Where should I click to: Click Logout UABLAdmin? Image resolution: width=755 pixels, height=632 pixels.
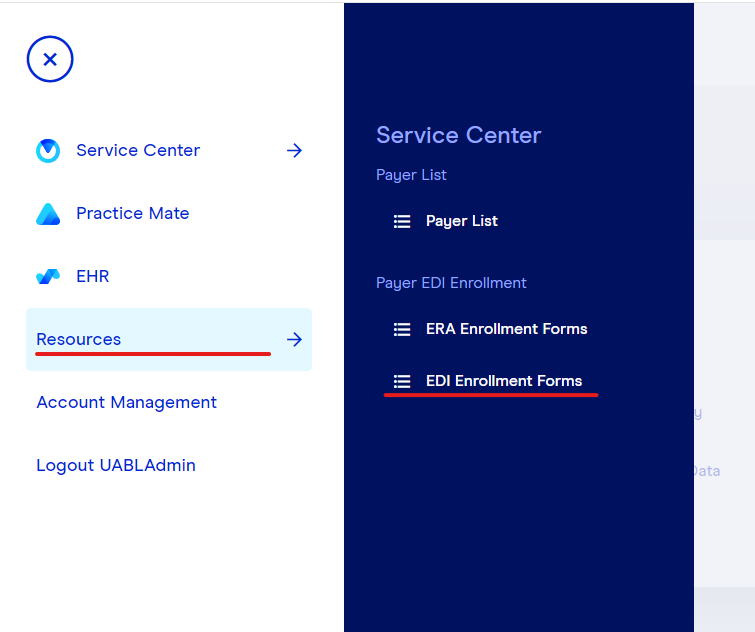click(116, 465)
